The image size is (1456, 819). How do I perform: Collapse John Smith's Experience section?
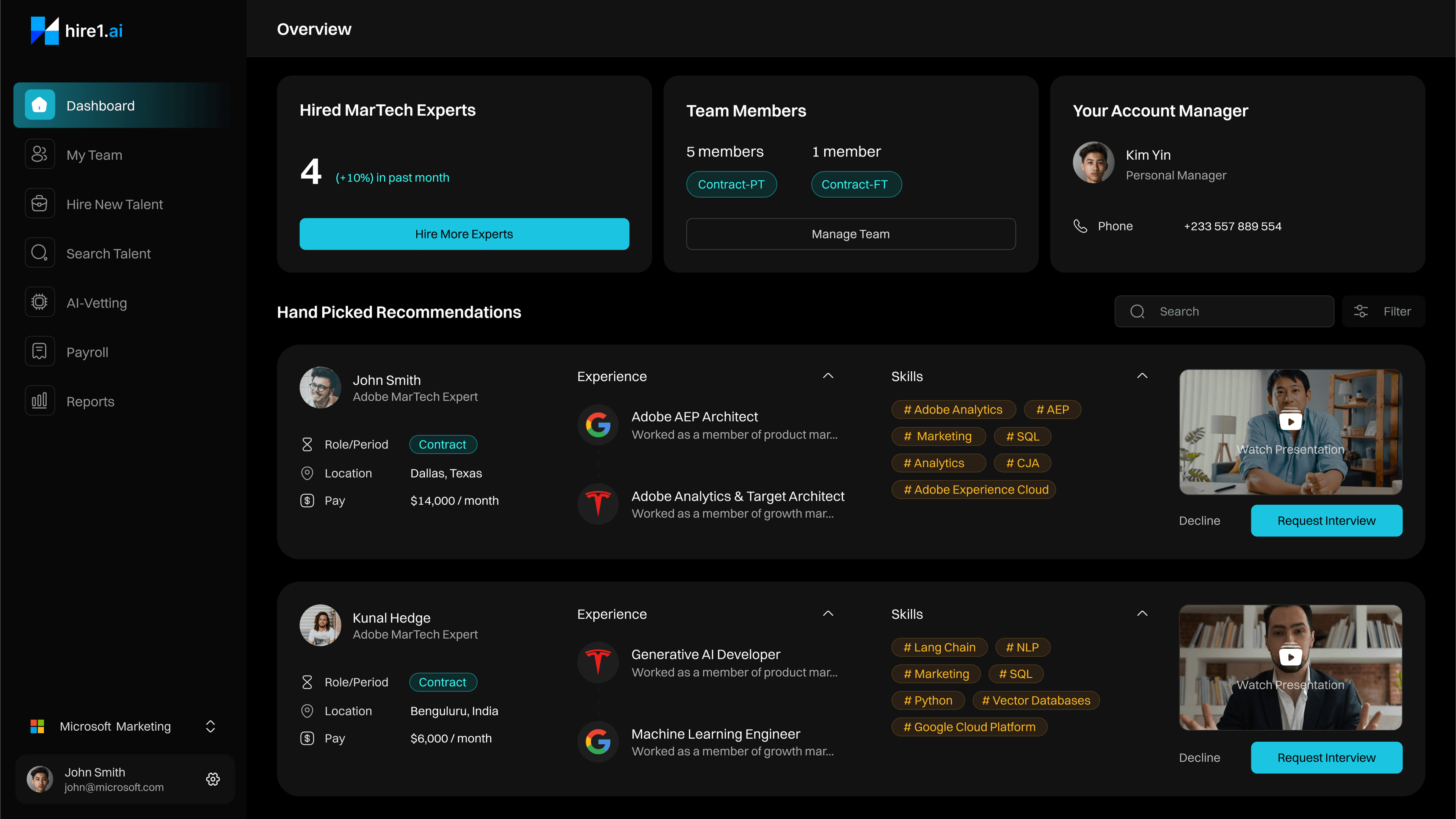[x=828, y=376]
